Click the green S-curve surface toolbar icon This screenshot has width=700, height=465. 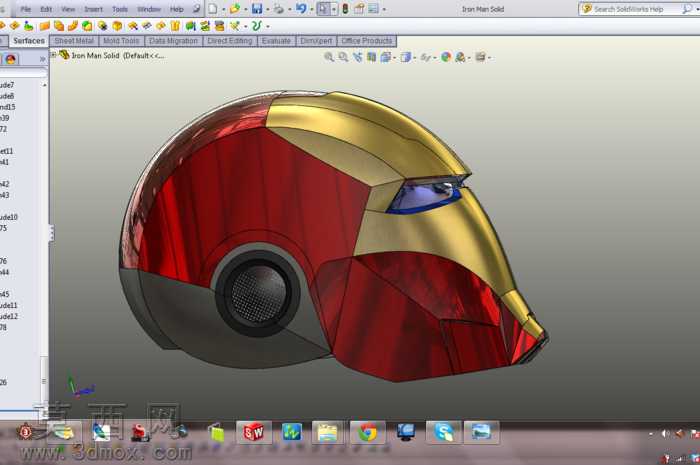257,26
